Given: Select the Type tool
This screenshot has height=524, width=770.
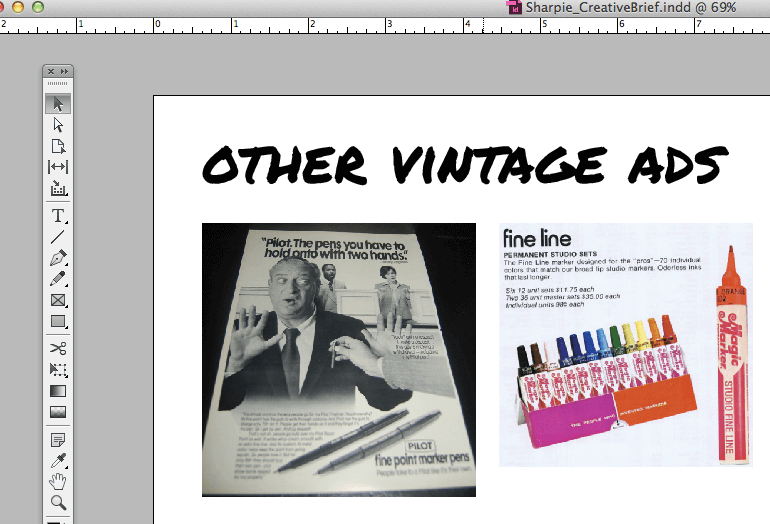Looking at the screenshot, I should [58, 216].
